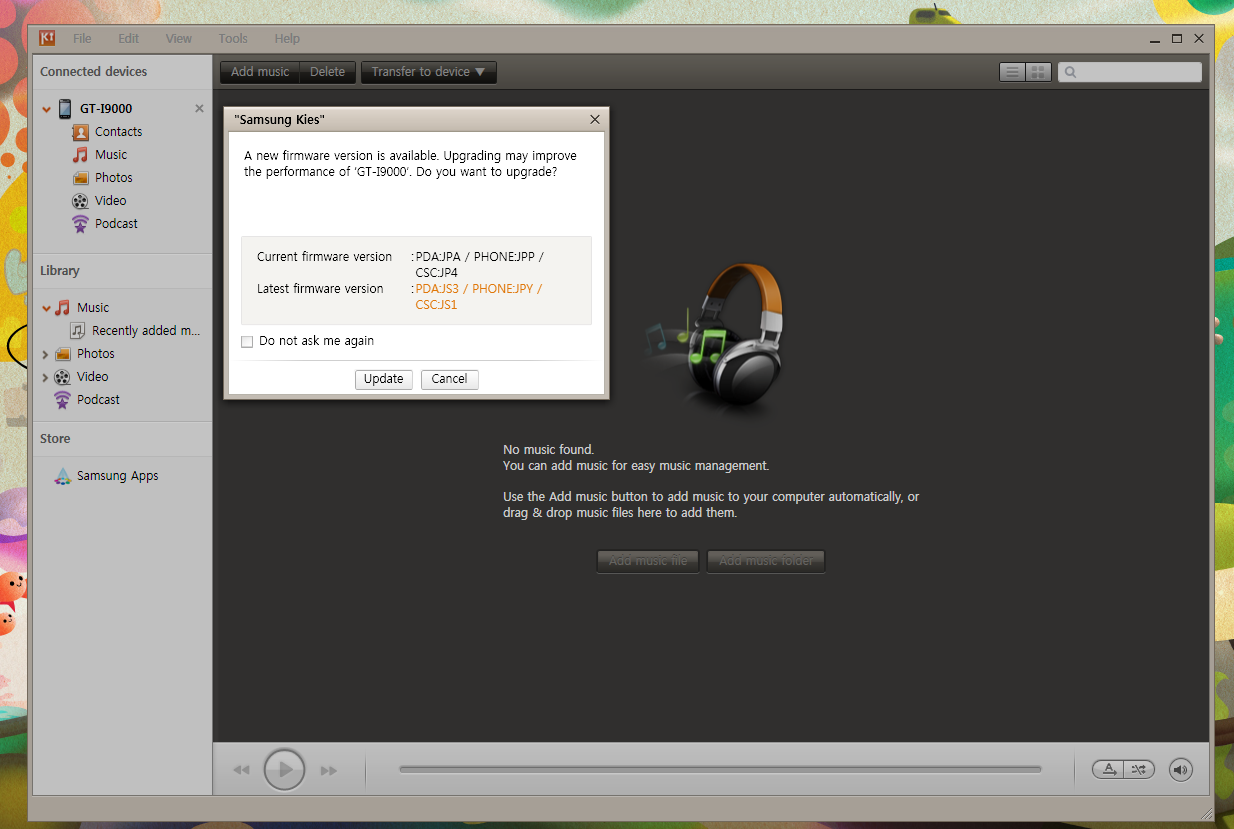Expand the Library Video tree
The height and width of the screenshot is (829, 1234).
click(x=45, y=377)
